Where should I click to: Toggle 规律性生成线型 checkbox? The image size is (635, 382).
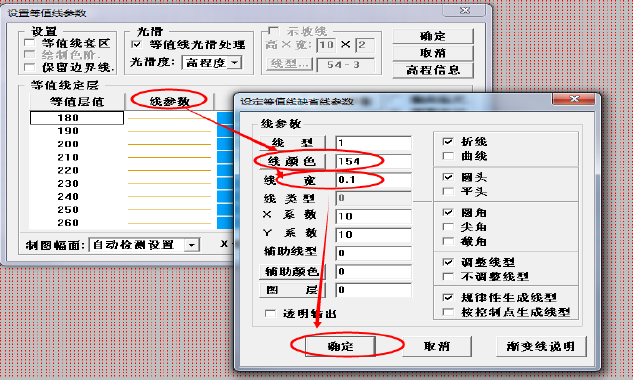click(x=448, y=298)
